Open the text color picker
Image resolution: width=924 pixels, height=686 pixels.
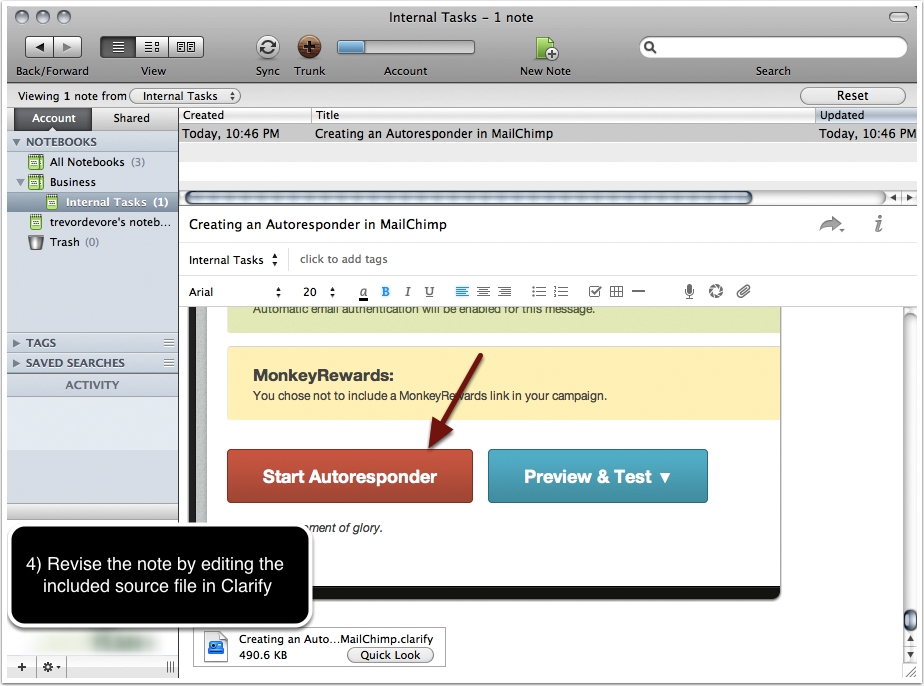tap(364, 292)
